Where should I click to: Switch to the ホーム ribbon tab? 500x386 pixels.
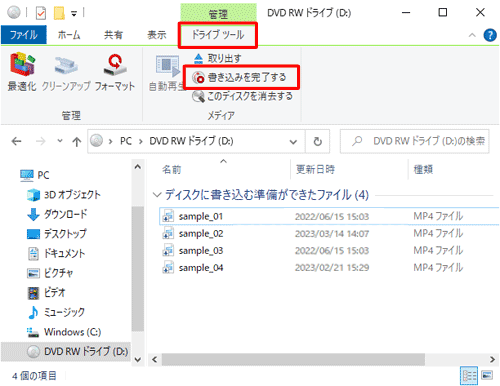[x=69, y=35]
